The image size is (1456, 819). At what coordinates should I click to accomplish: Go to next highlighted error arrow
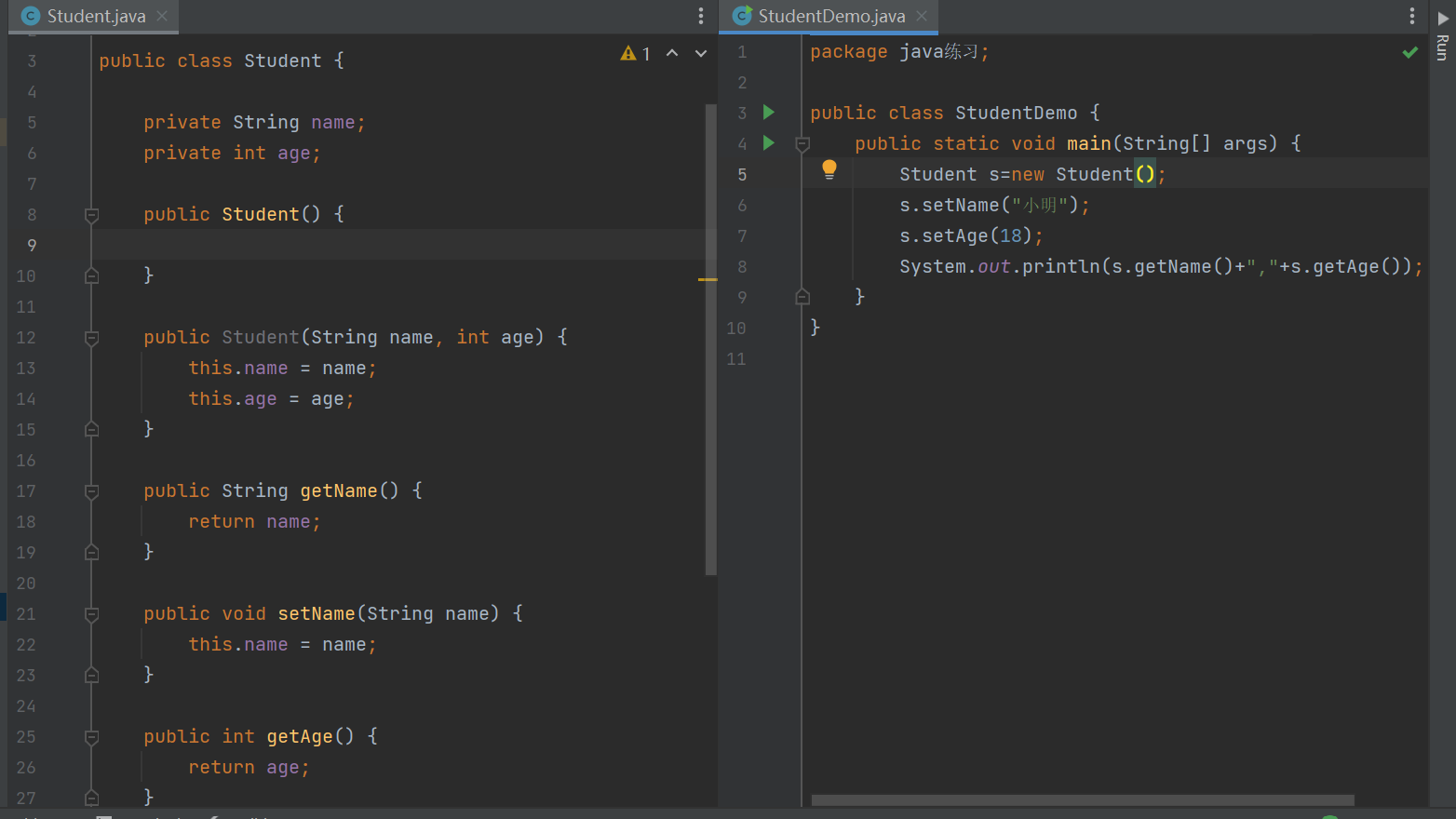(x=701, y=54)
